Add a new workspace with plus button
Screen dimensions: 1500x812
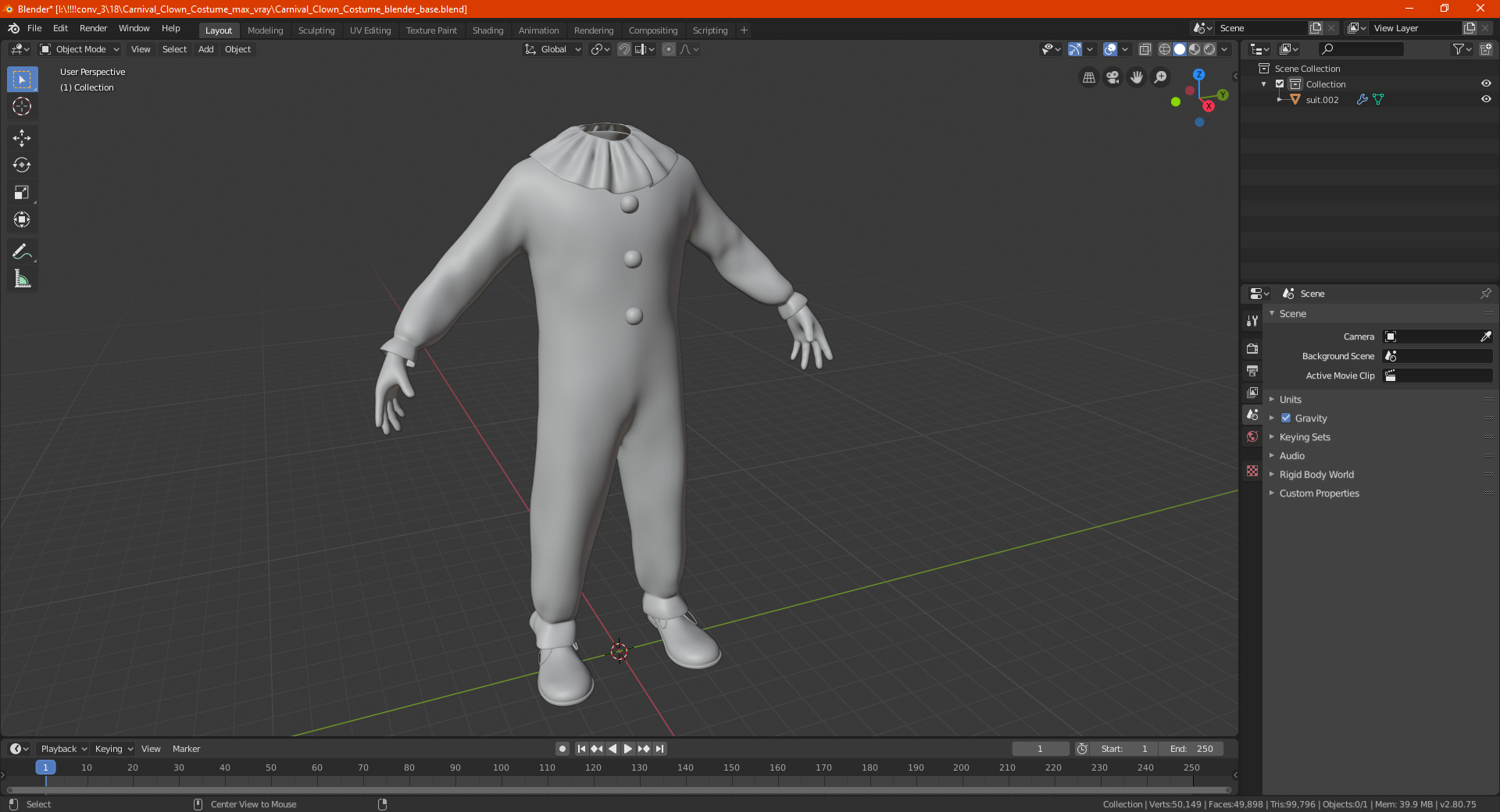(744, 30)
